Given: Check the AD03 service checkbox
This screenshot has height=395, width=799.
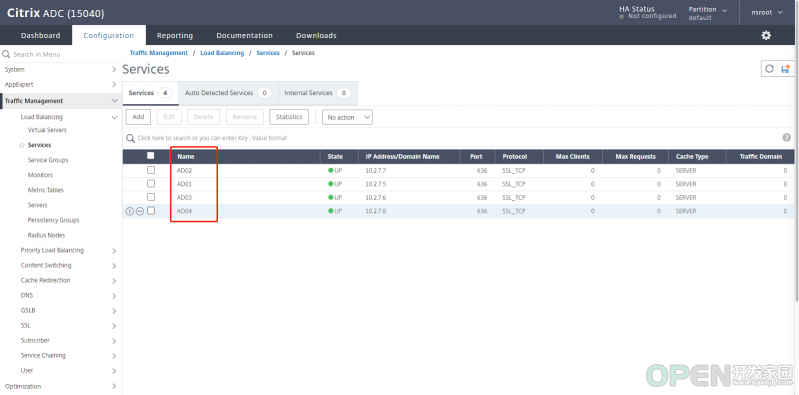Looking at the screenshot, I should click(151, 197).
